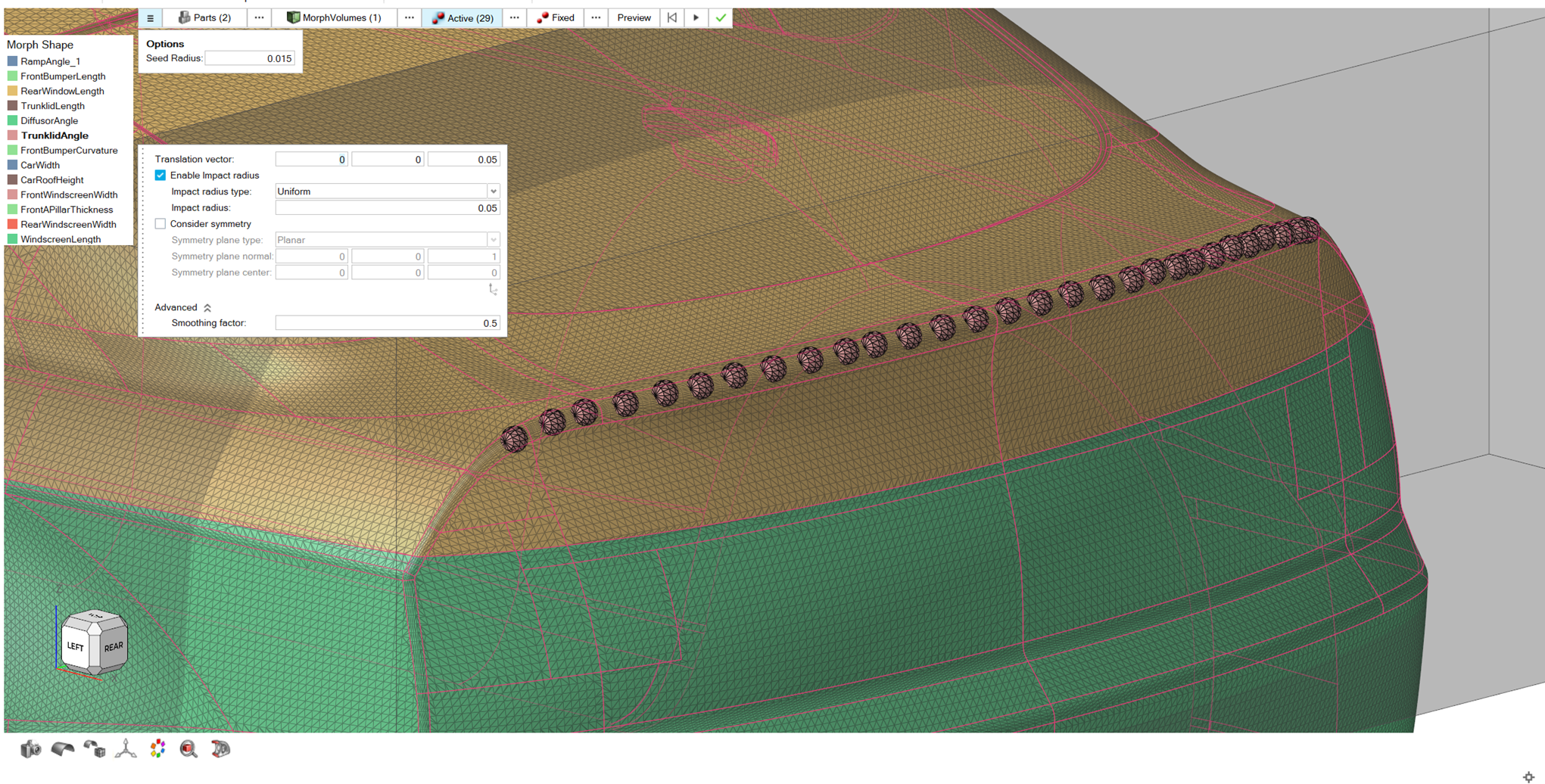
Task: Open the Impact radius type dropdown
Action: click(x=493, y=191)
